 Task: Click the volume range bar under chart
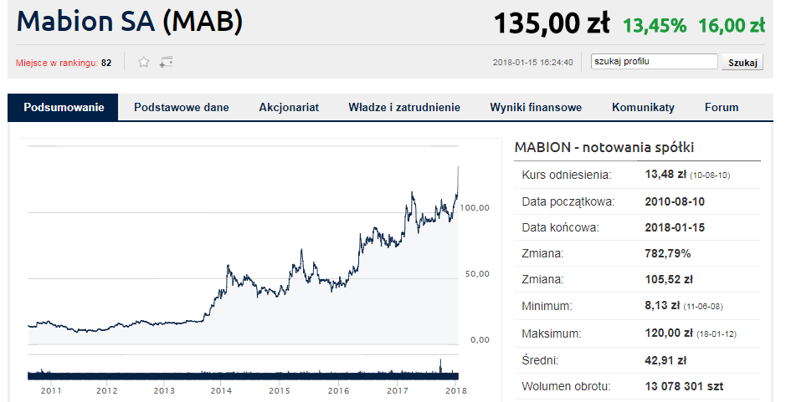tap(243, 376)
